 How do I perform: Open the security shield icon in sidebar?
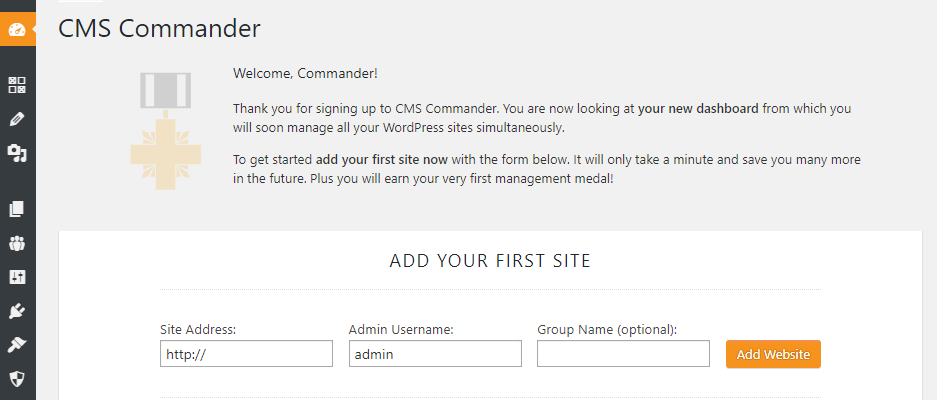pos(17,378)
